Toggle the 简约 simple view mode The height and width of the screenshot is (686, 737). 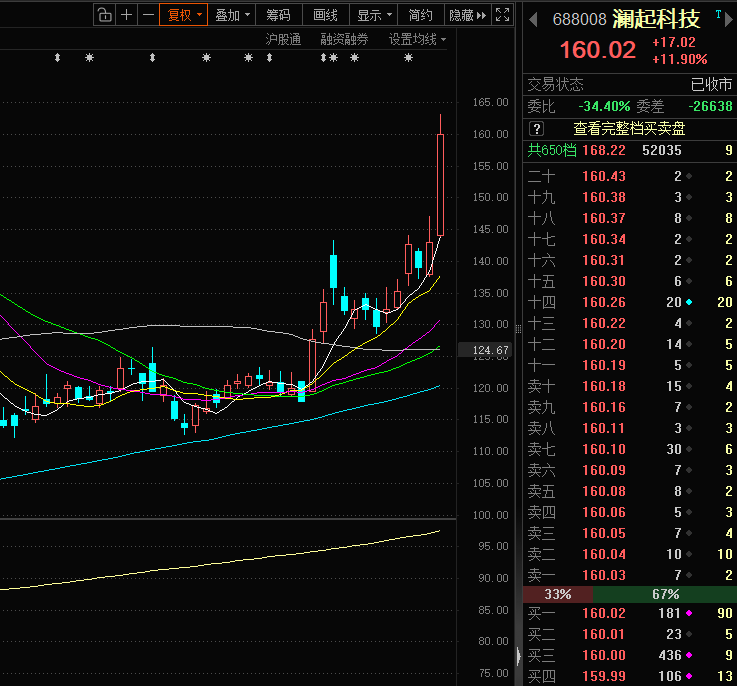click(x=421, y=15)
